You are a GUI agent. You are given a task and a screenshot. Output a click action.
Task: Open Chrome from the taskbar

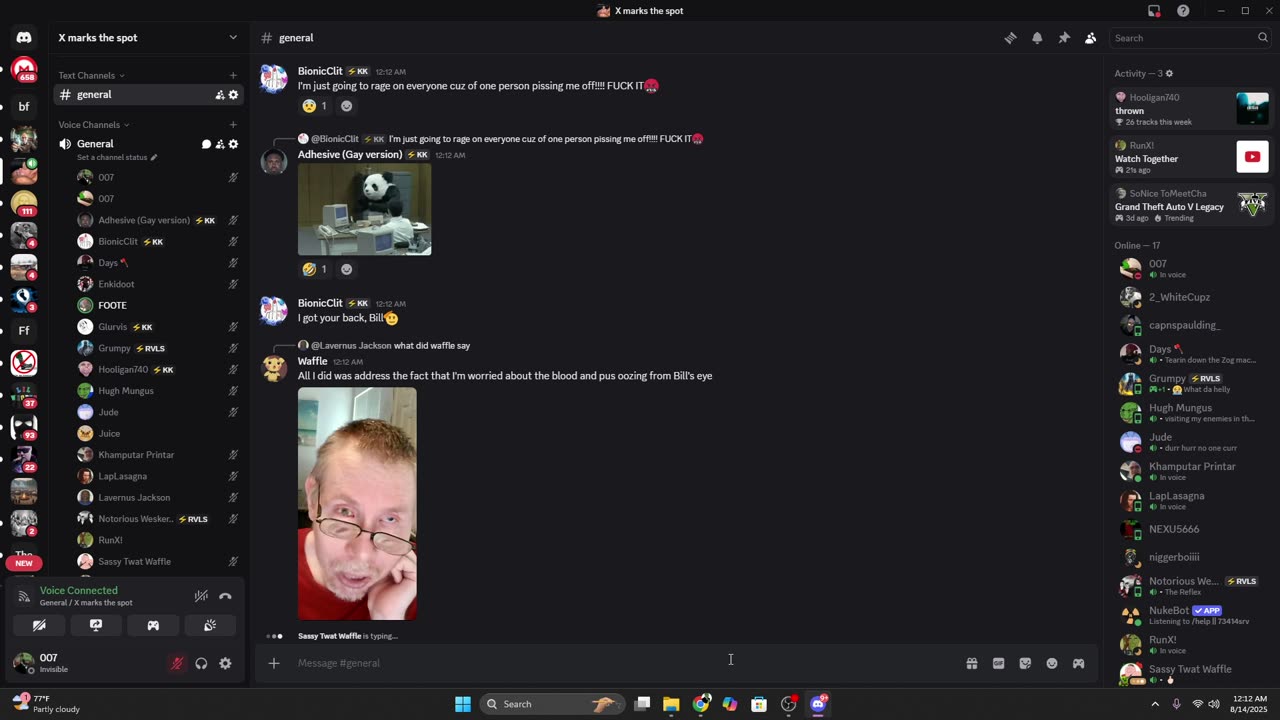pos(701,704)
